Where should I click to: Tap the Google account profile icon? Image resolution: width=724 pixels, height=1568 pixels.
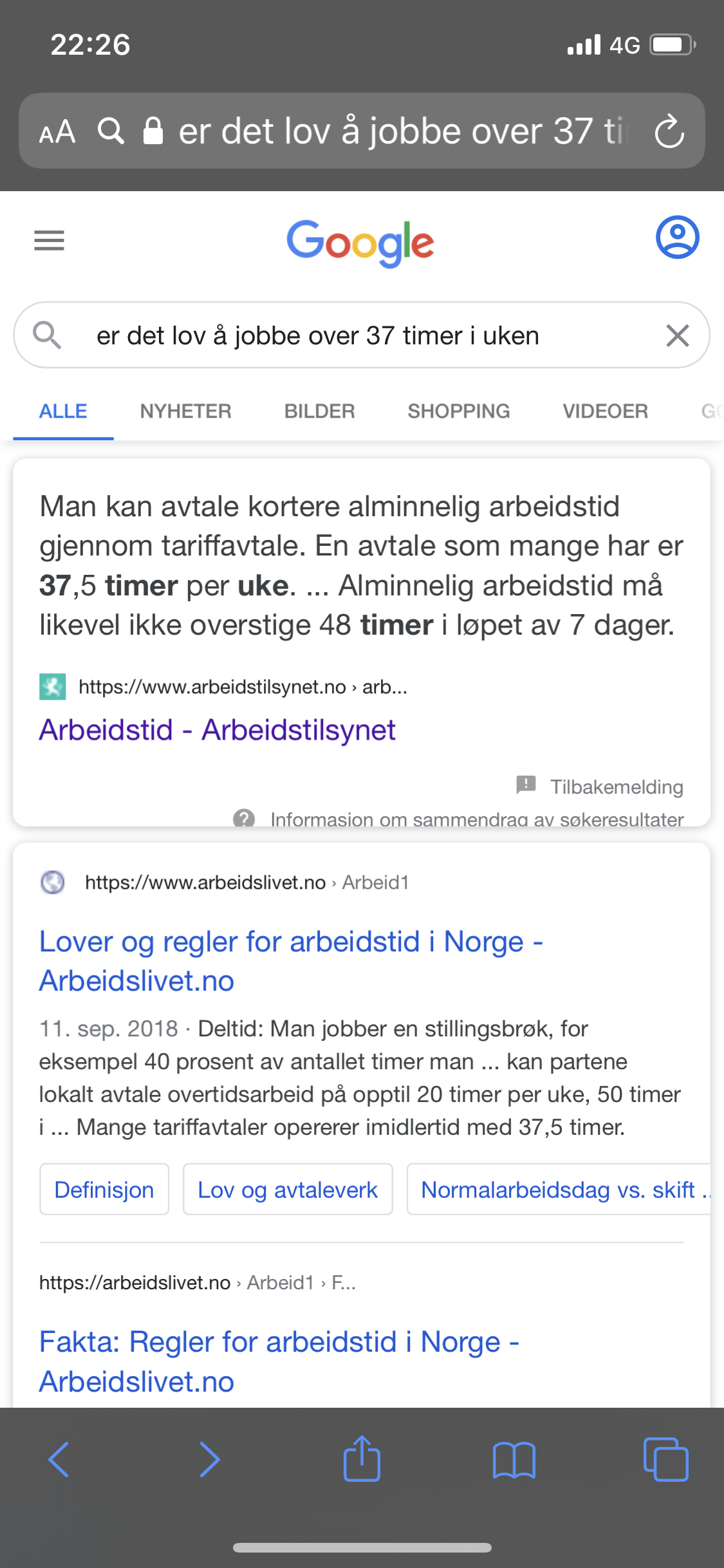tap(677, 237)
